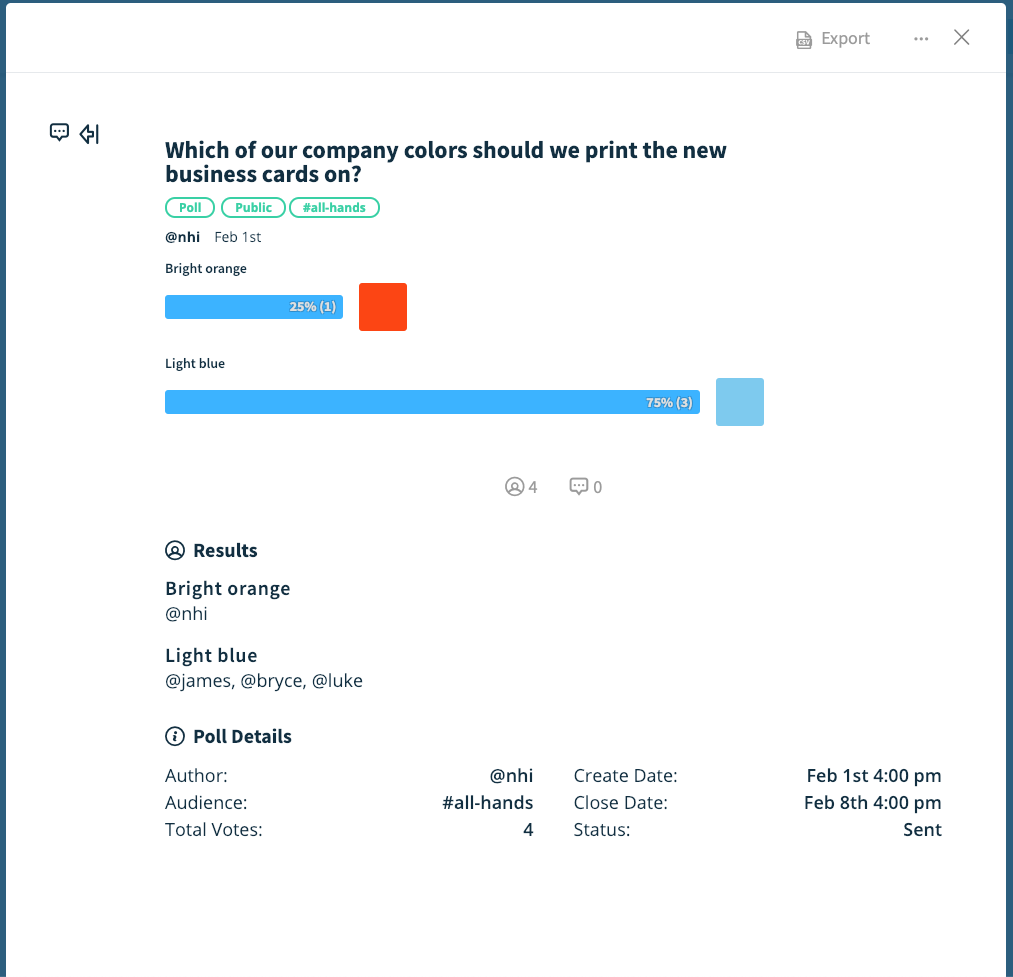Image resolution: width=1013 pixels, height=977 pixels.
Task: Click the collapse panel arrow icon
Action: (90, 133)
